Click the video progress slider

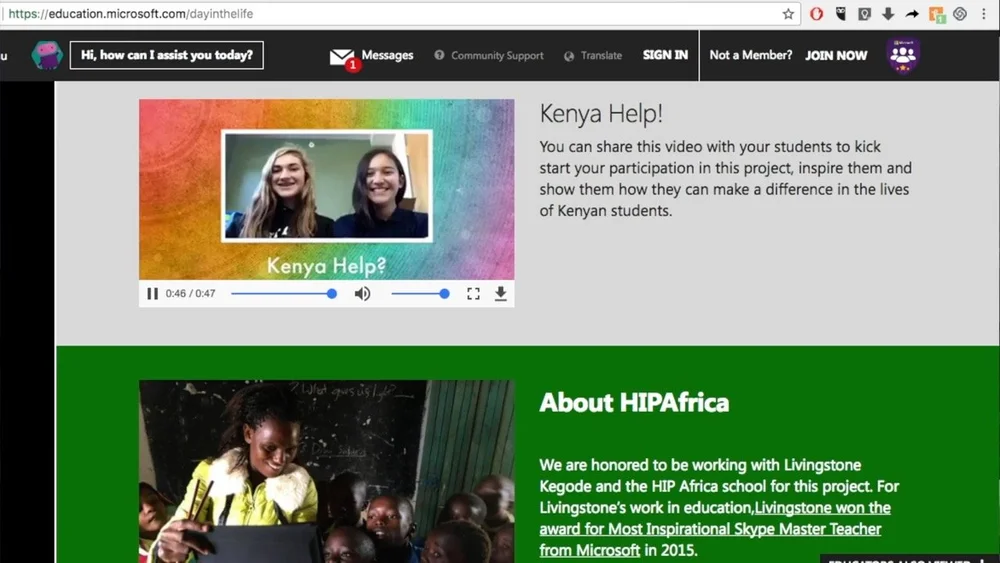(283, 293)
